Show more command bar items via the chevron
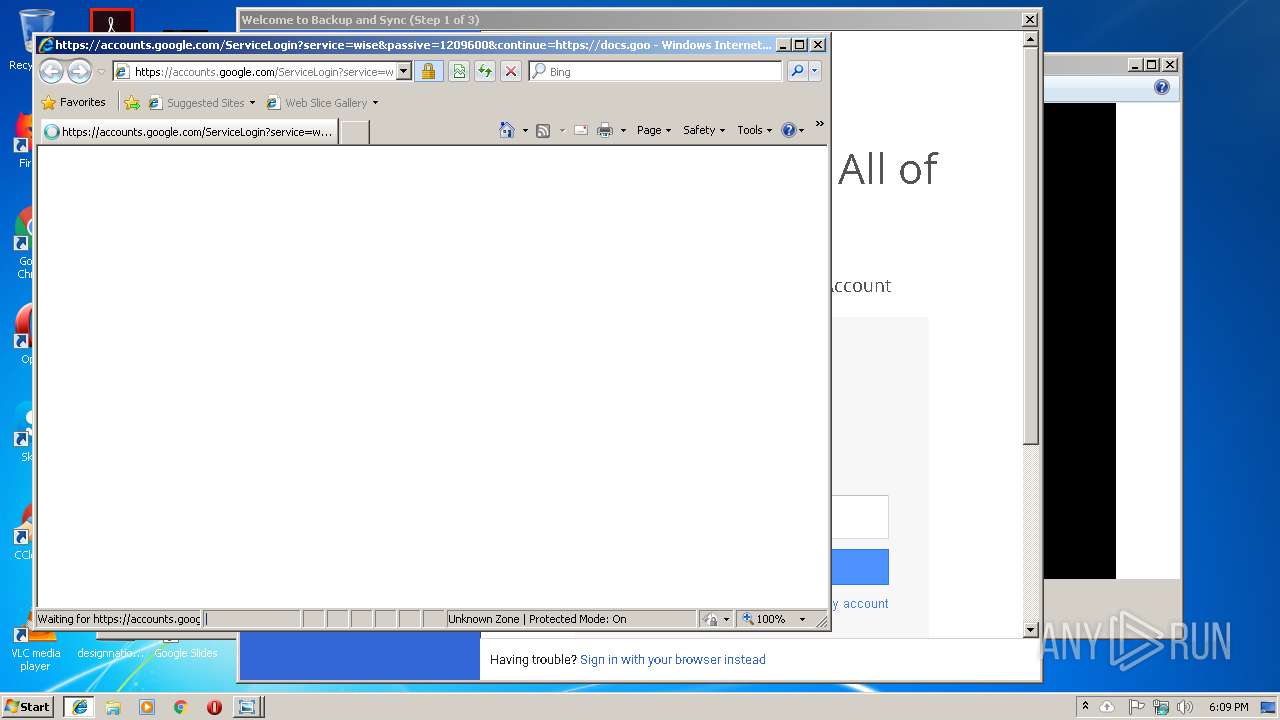The image size is (1280, 720). coord(819,124)
